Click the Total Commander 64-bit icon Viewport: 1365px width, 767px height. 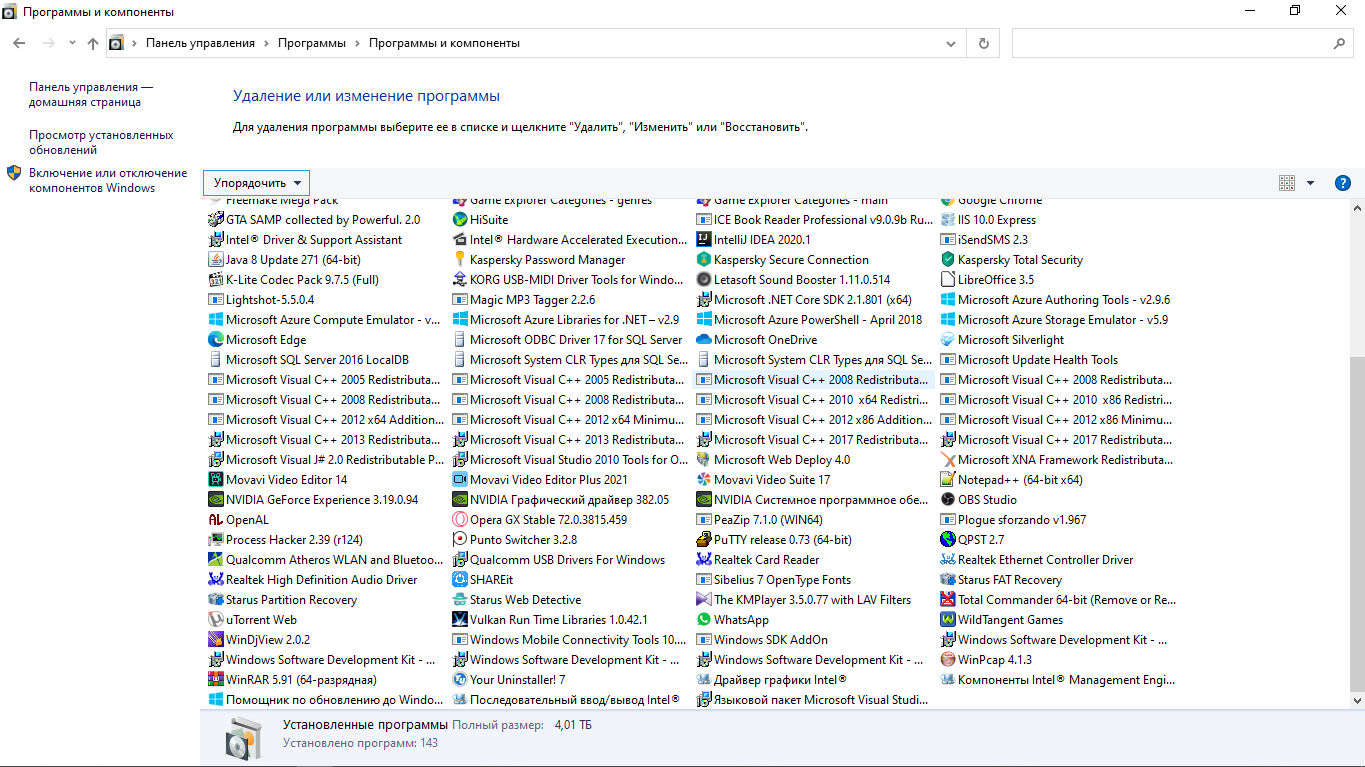[x=948, y=600]
